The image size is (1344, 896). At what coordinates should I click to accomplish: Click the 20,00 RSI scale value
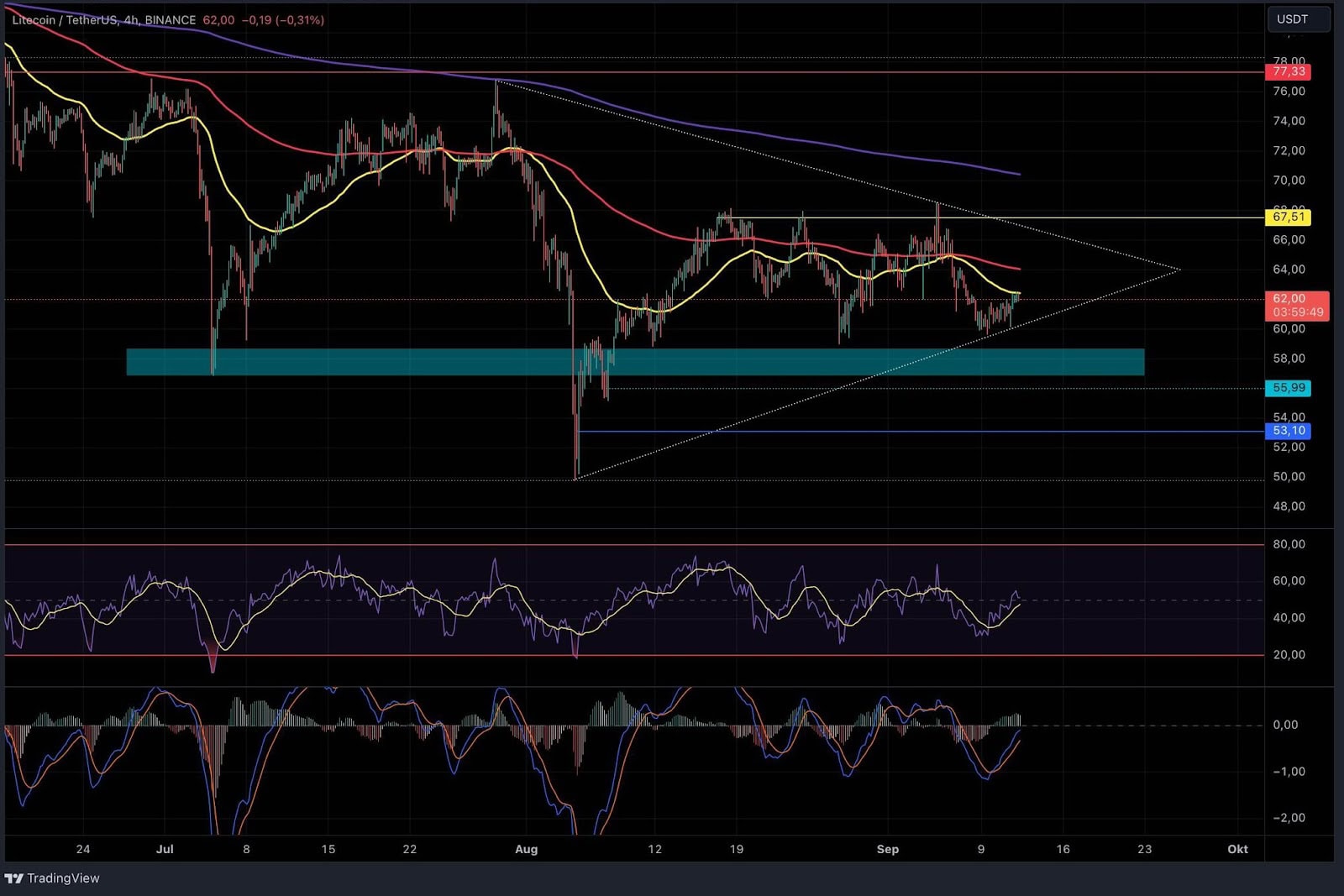tap(1289, 655)
